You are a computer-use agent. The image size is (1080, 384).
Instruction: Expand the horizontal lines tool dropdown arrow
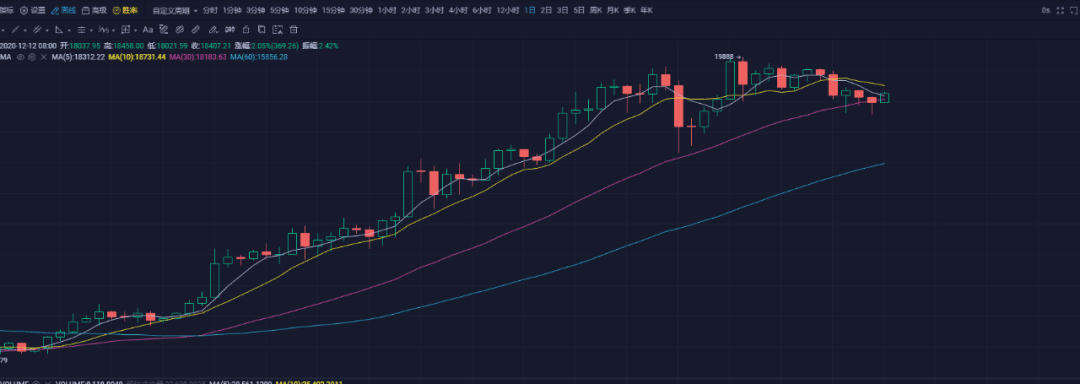pyautogui.click(x=92, y=30)
